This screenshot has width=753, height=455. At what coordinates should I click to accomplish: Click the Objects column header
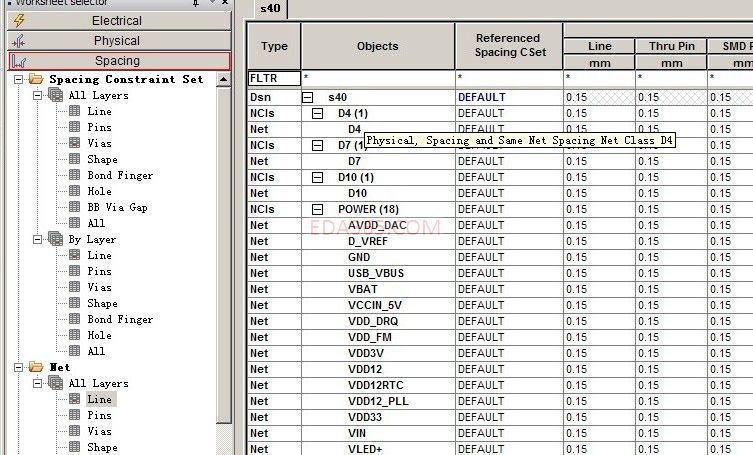tap(378, 46)
